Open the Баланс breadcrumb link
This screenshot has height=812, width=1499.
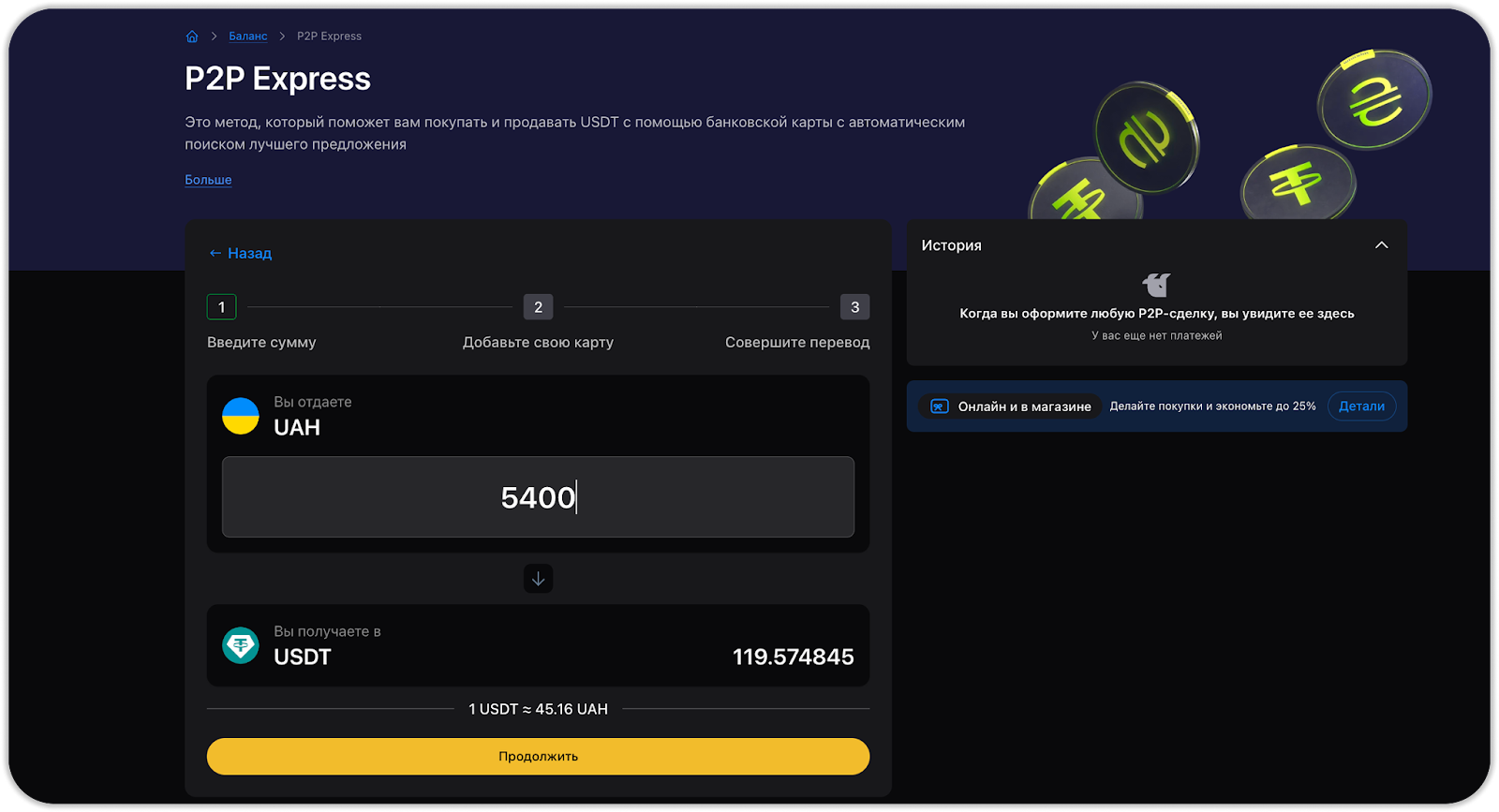pyautogui.click(x=248, y=37)
